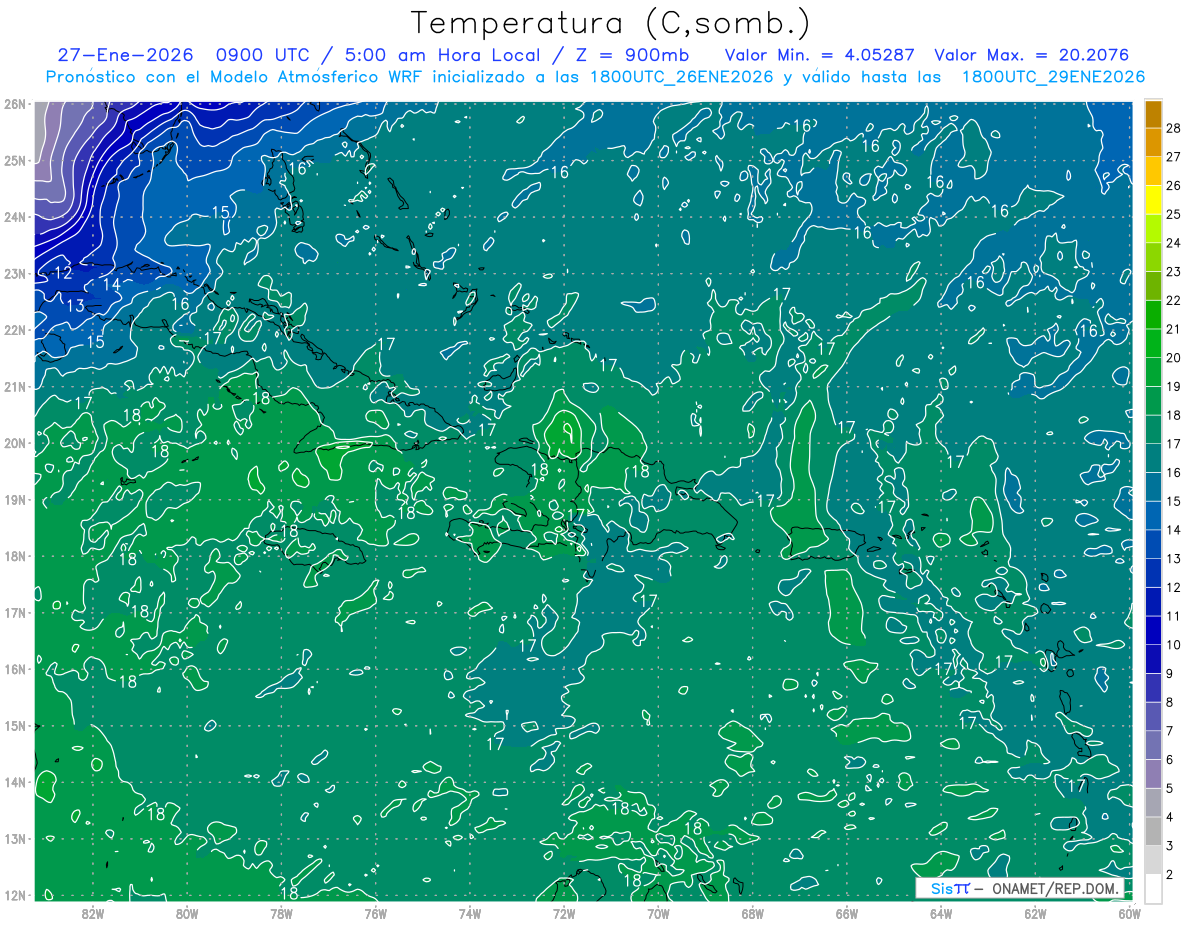Click legend value 20

point(1174,358)
